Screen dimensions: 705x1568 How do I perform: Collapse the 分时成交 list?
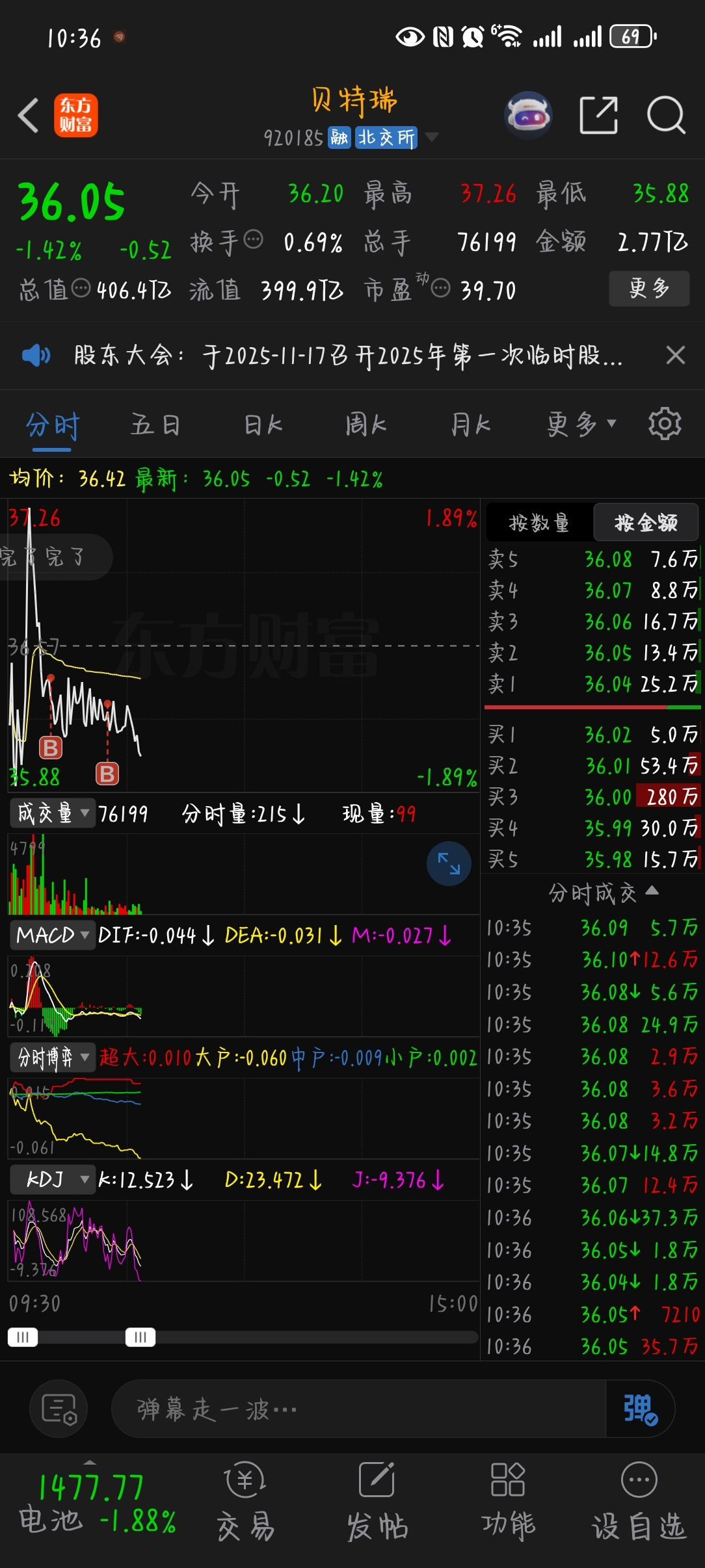click(x=604, y=893)
